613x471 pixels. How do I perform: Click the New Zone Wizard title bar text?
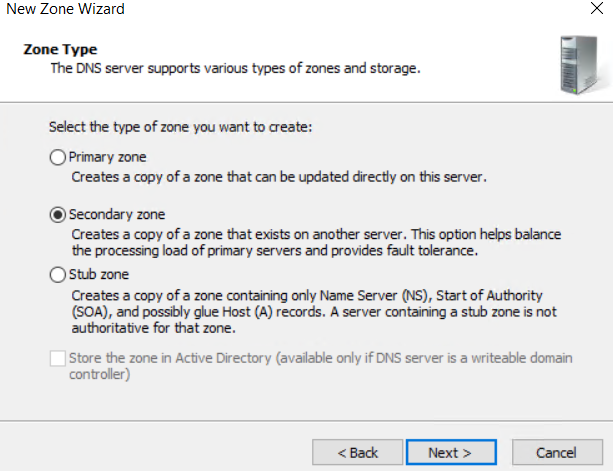(x=65, y=9)
